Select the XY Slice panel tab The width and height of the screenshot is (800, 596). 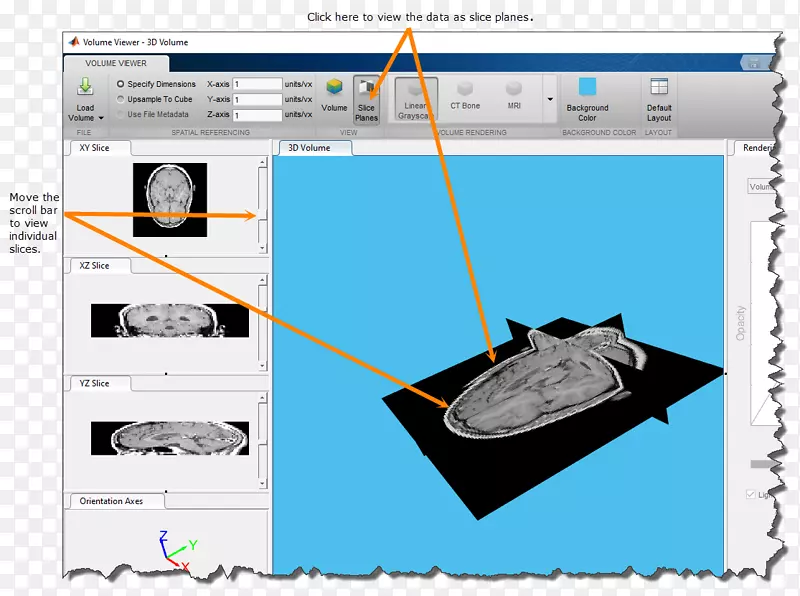click(x=94, y=148)
